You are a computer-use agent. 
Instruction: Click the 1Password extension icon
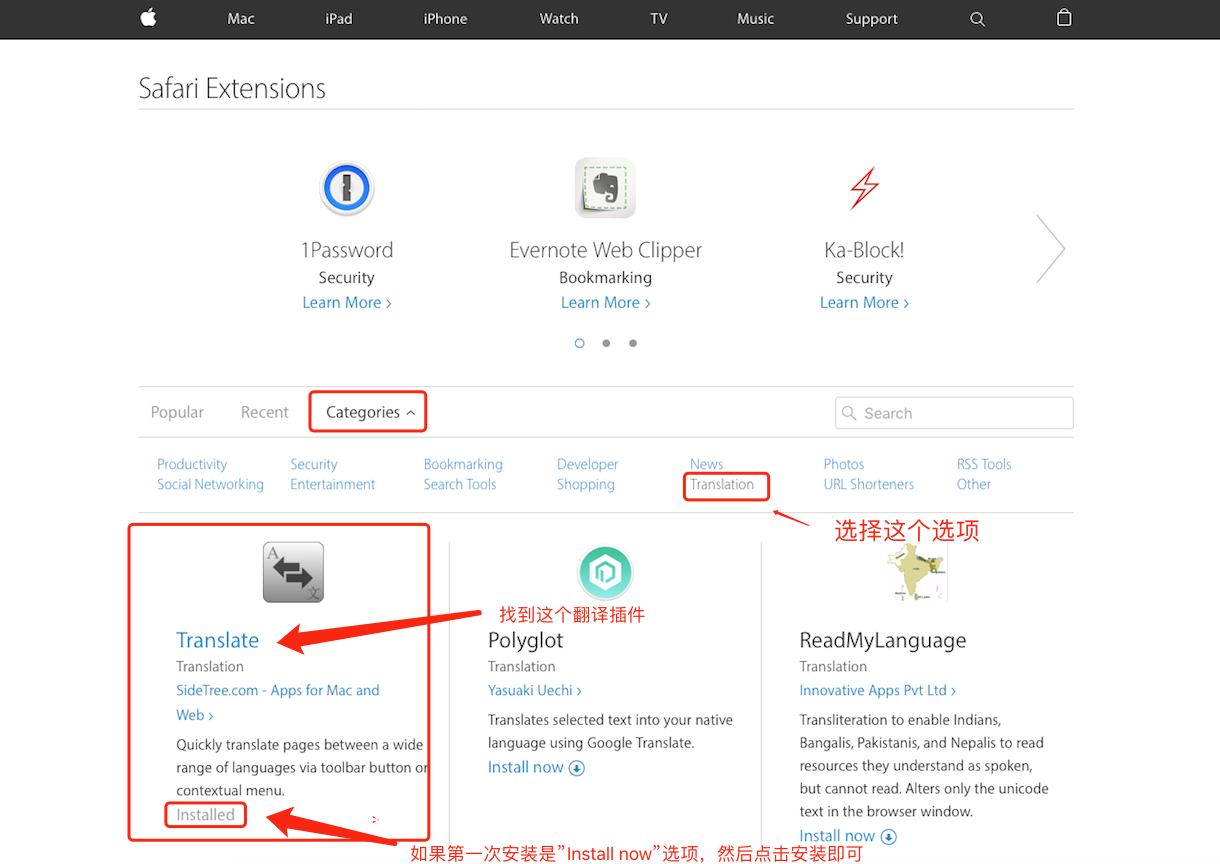(346, 188)
